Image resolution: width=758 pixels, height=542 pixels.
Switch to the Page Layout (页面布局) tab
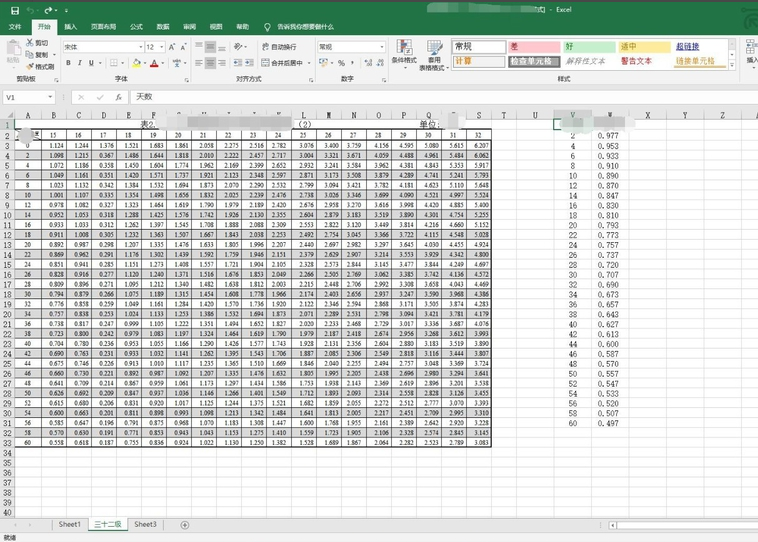coord(103,27)
